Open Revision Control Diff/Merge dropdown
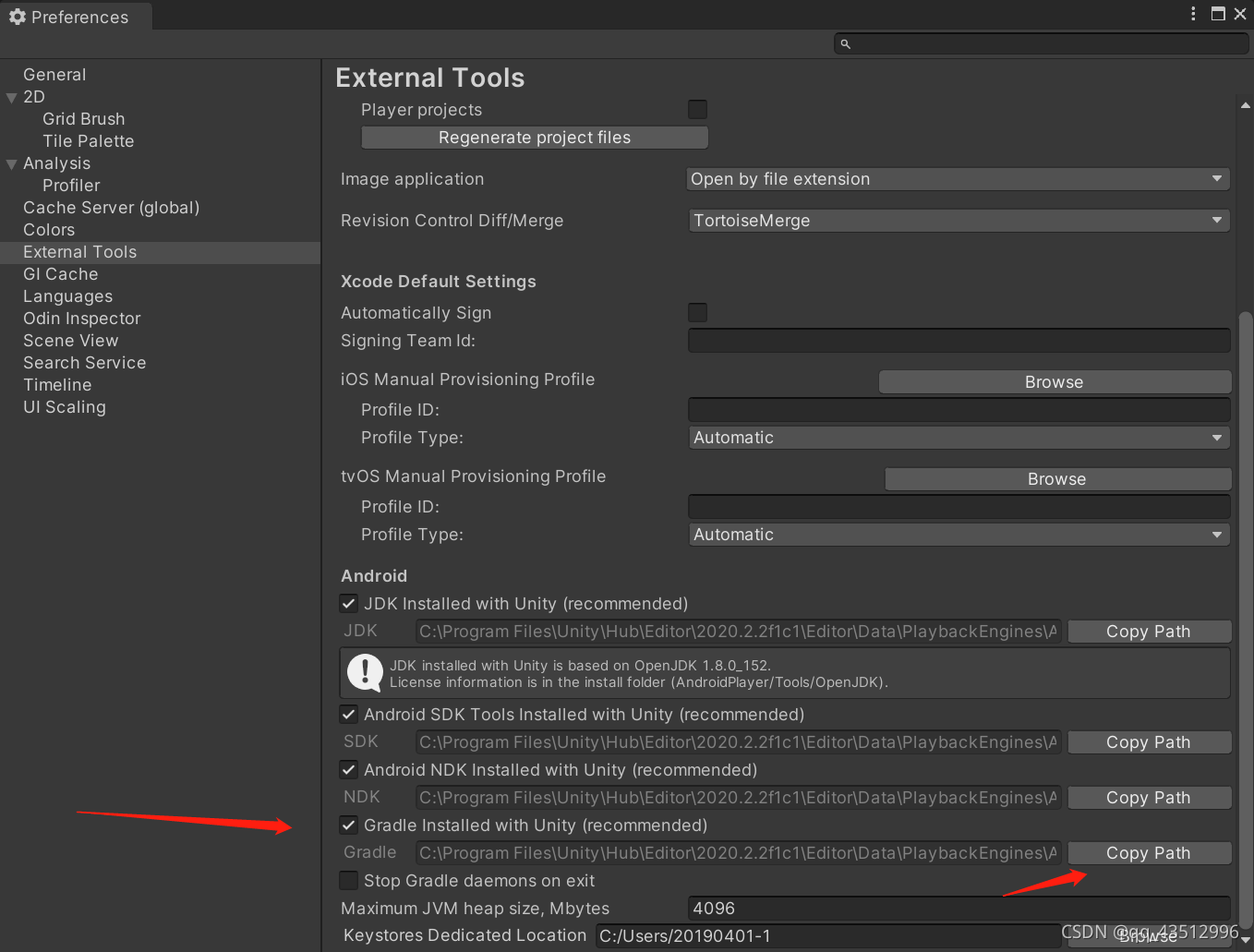The image size is (1254, 952). [x=959, y=220]
